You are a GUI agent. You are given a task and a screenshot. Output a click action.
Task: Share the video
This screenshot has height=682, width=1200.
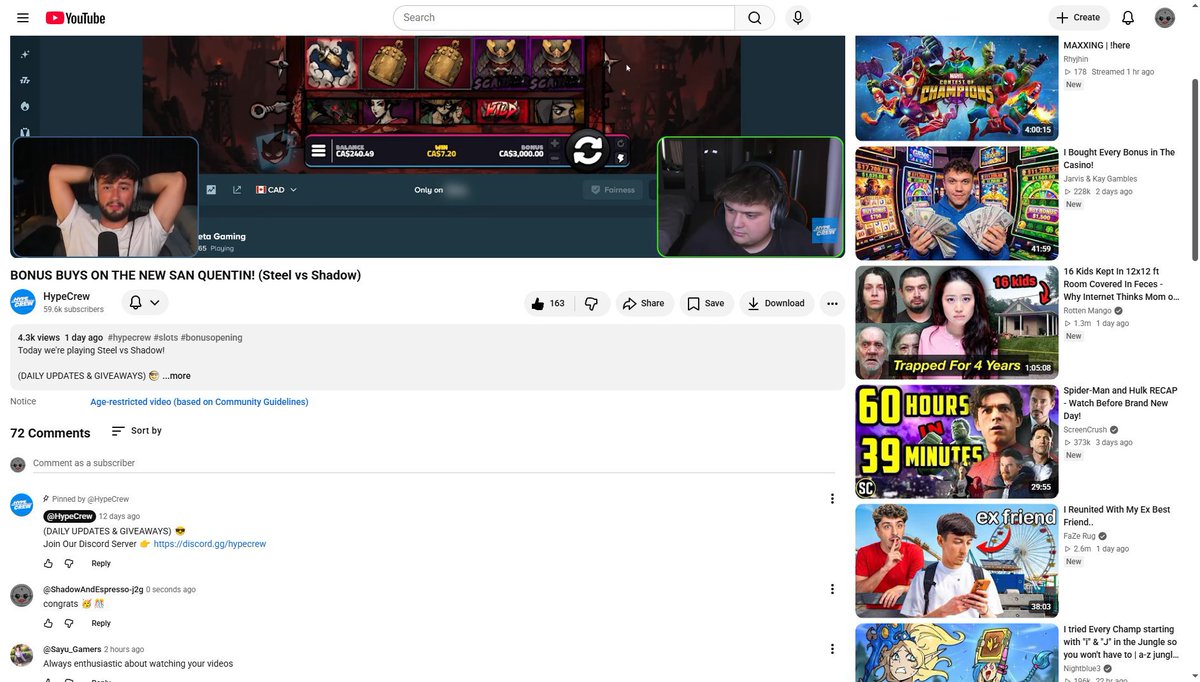pos(643,303)
